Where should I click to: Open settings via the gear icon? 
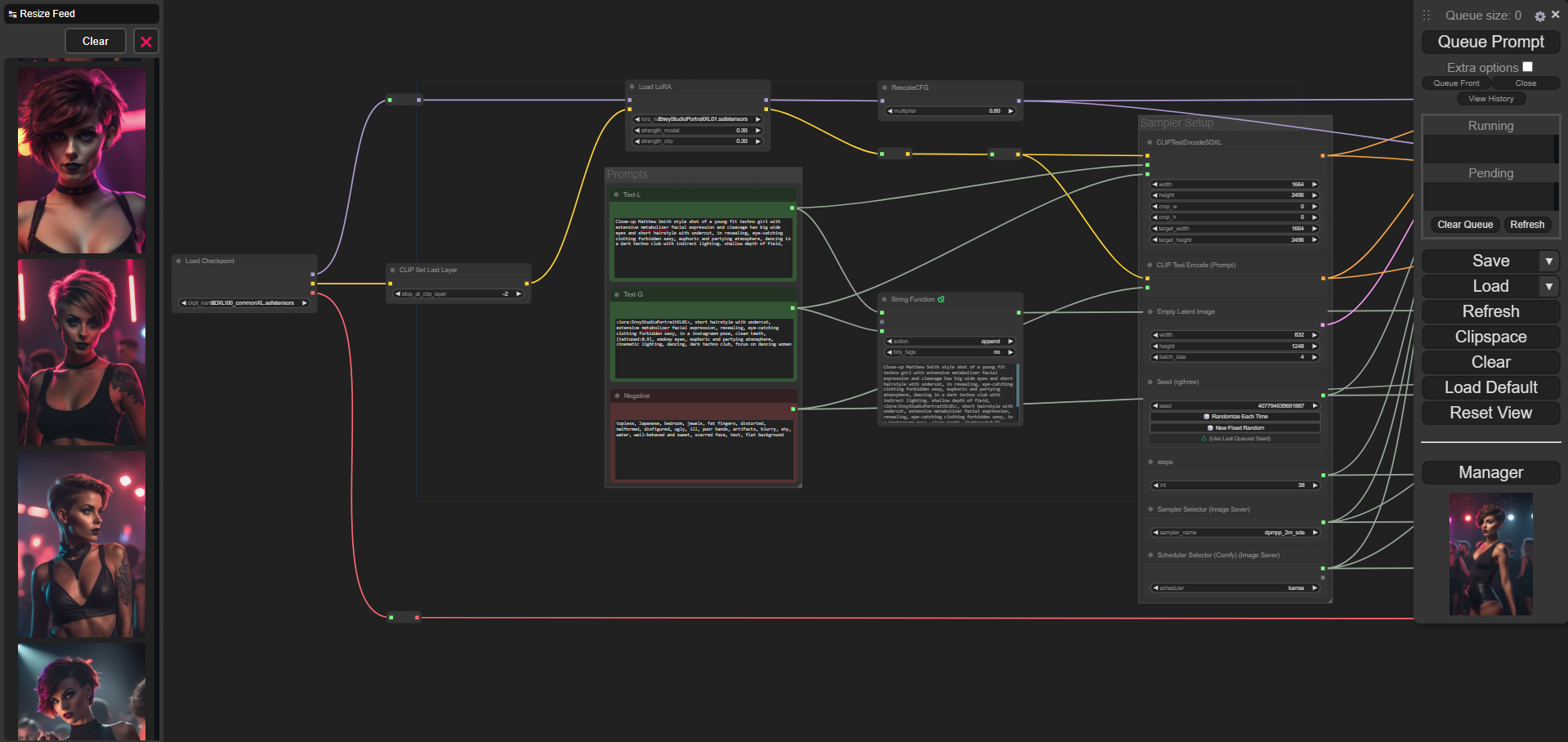[1539, 16]
